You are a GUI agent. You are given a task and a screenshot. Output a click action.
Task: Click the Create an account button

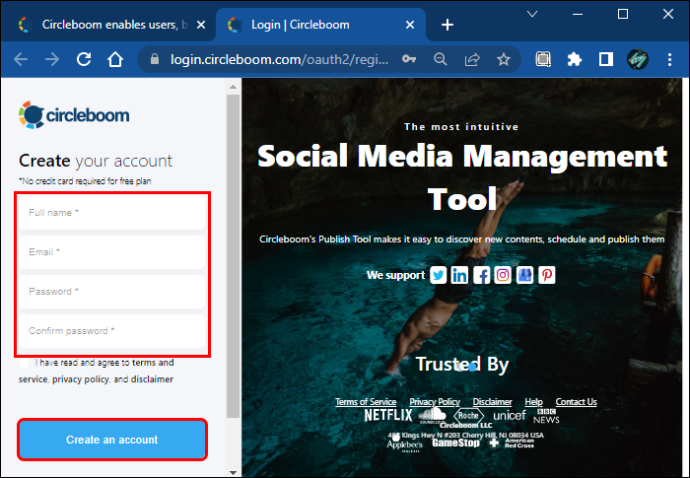[x=112, y=440]
